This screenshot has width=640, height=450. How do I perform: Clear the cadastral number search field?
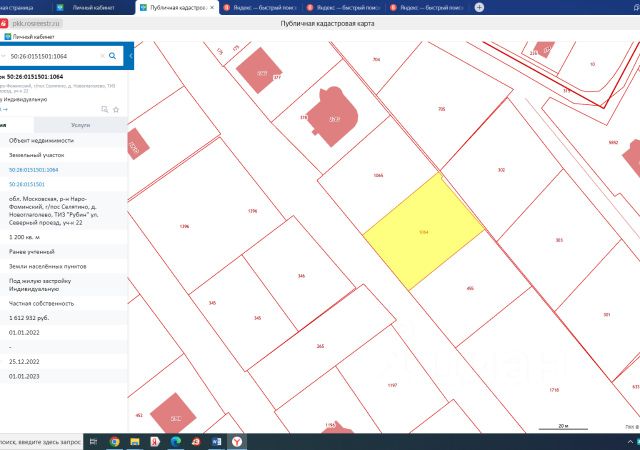coord(102,56)
